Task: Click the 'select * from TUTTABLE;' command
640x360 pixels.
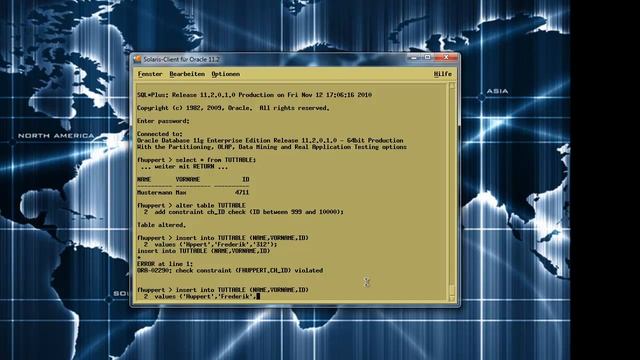Action: click(216, 160)
